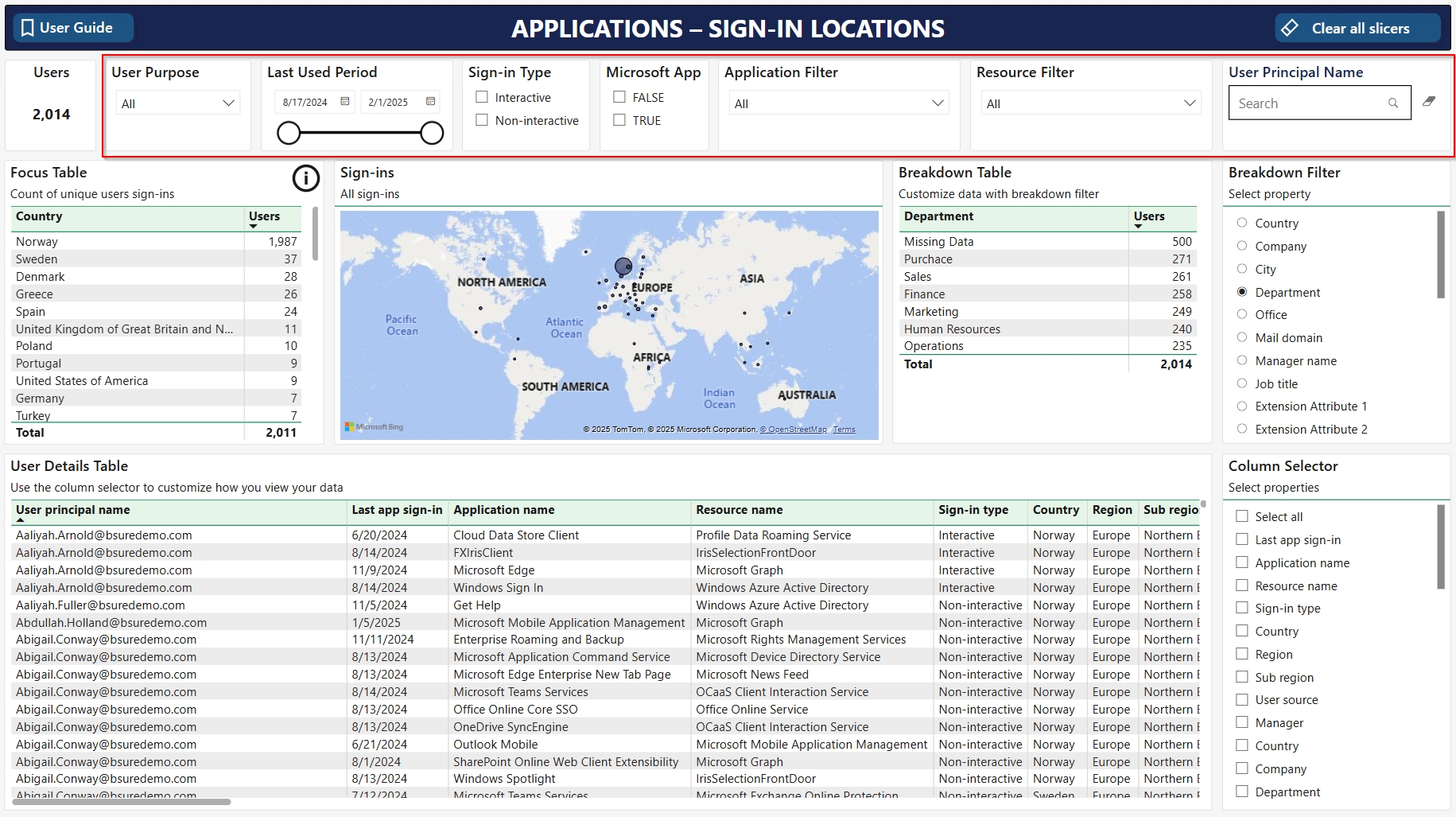The height and width of the screenshot is (817, 1456).
Task: Check the TRUE Microsoft App checkbox
Action: point(619,120)
